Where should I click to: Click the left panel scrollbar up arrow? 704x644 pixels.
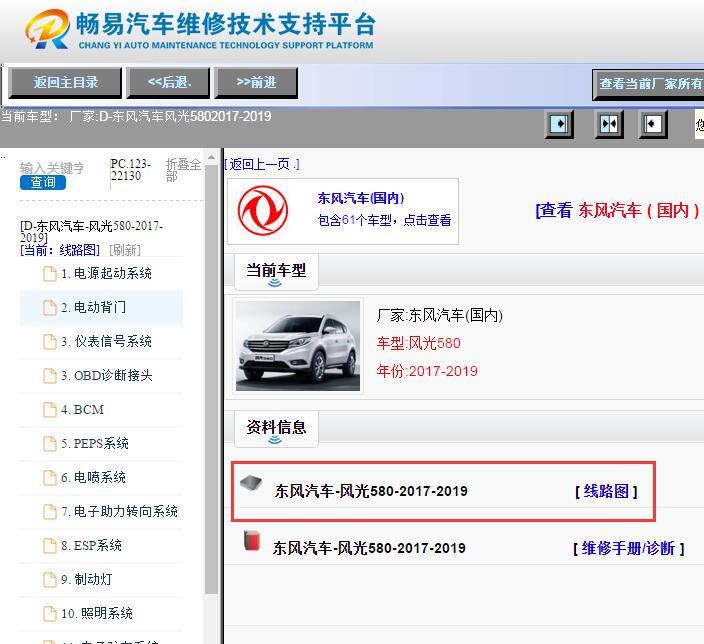pyautogui.click(x=211, y=157)
